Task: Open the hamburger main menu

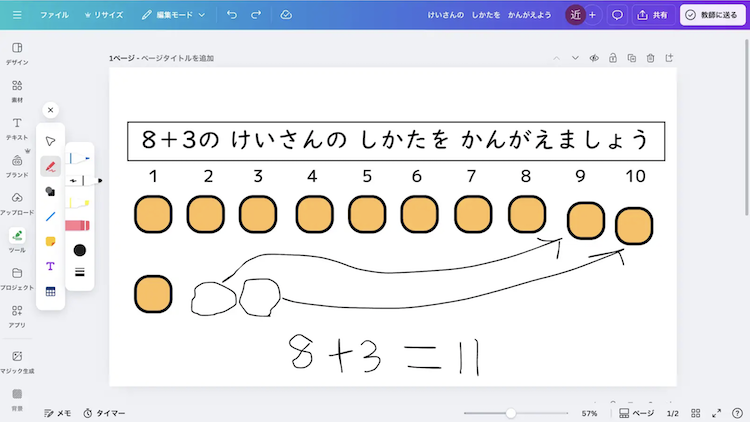Action: click(x=17, y=15)
